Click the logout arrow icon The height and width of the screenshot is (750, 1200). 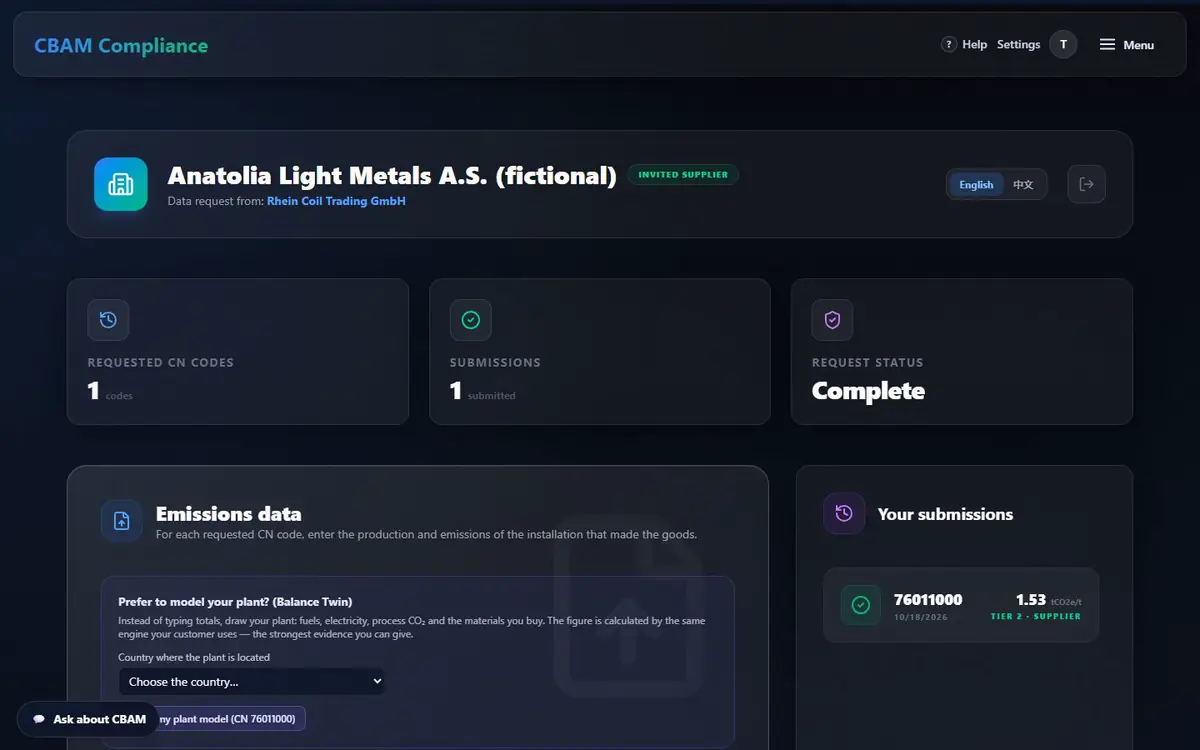pos(1087,184)
